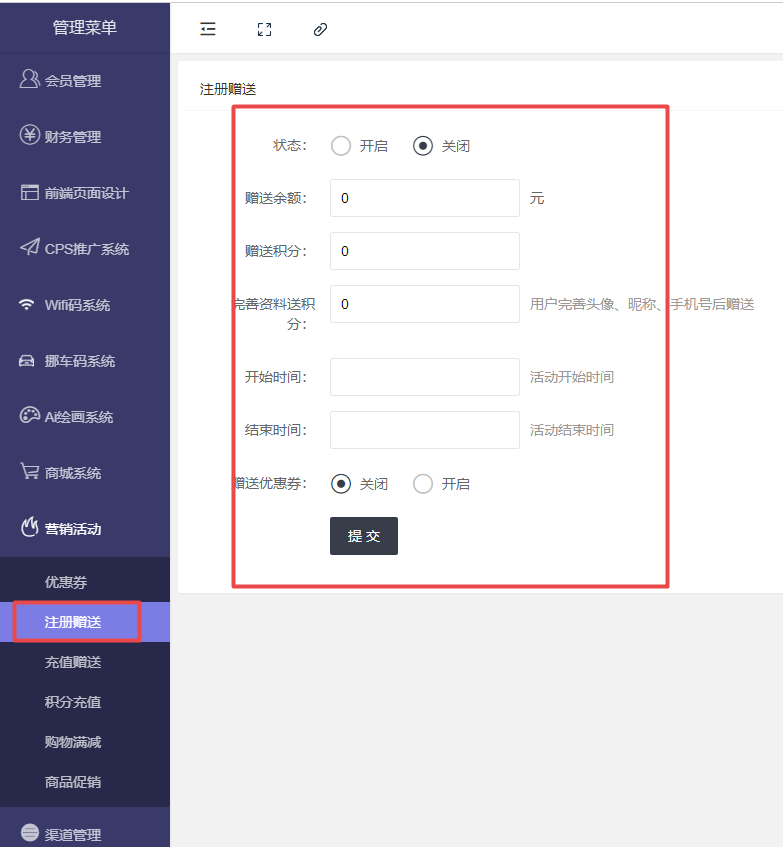
Task: Set 赠送优惠券 to 关闭
Action: pyautogui.click(x=341, y=483)
